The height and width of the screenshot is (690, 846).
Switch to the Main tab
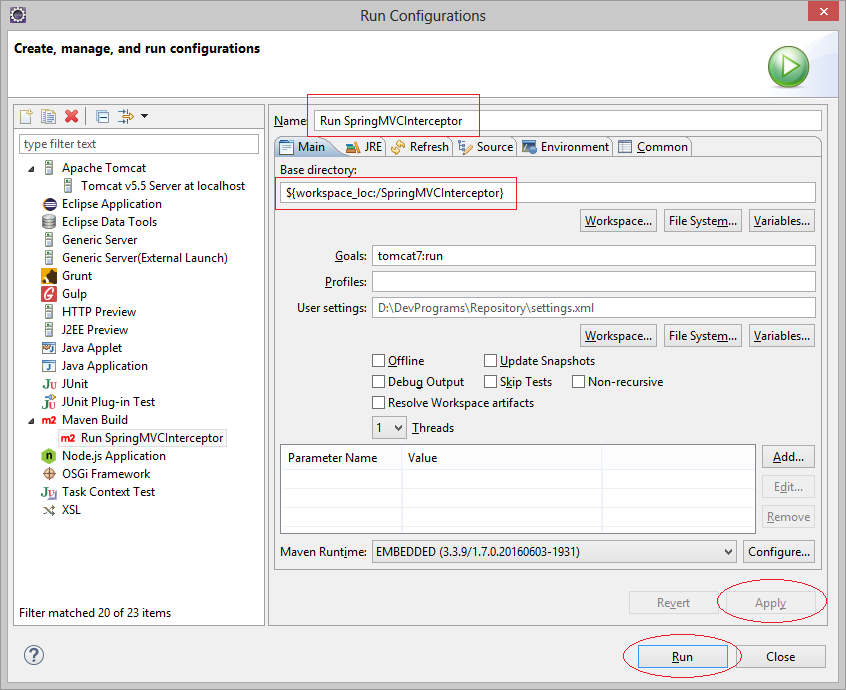pos(304,147)
